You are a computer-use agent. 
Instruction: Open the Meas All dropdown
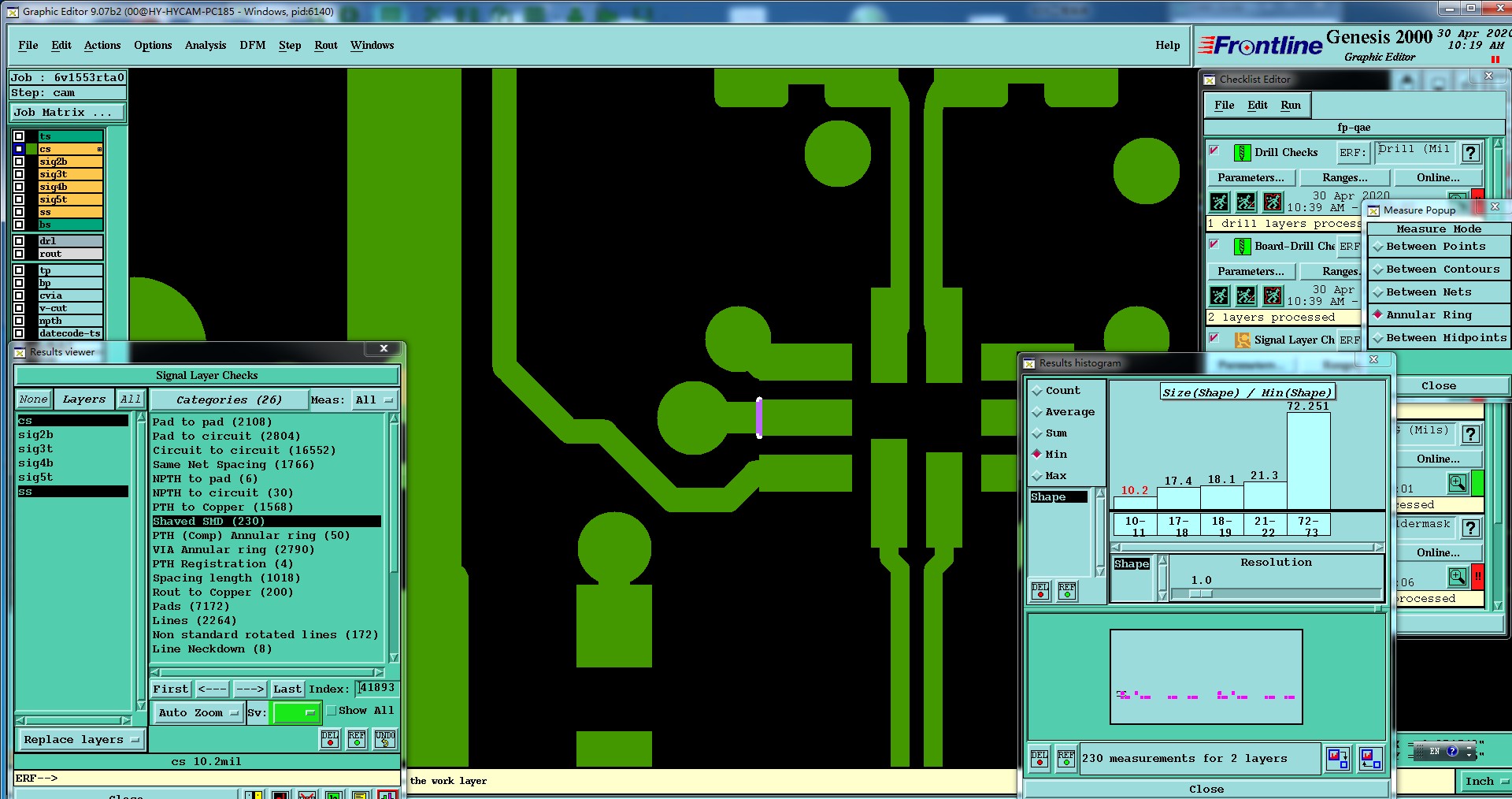pyautogui.click(x=374, y=400)
